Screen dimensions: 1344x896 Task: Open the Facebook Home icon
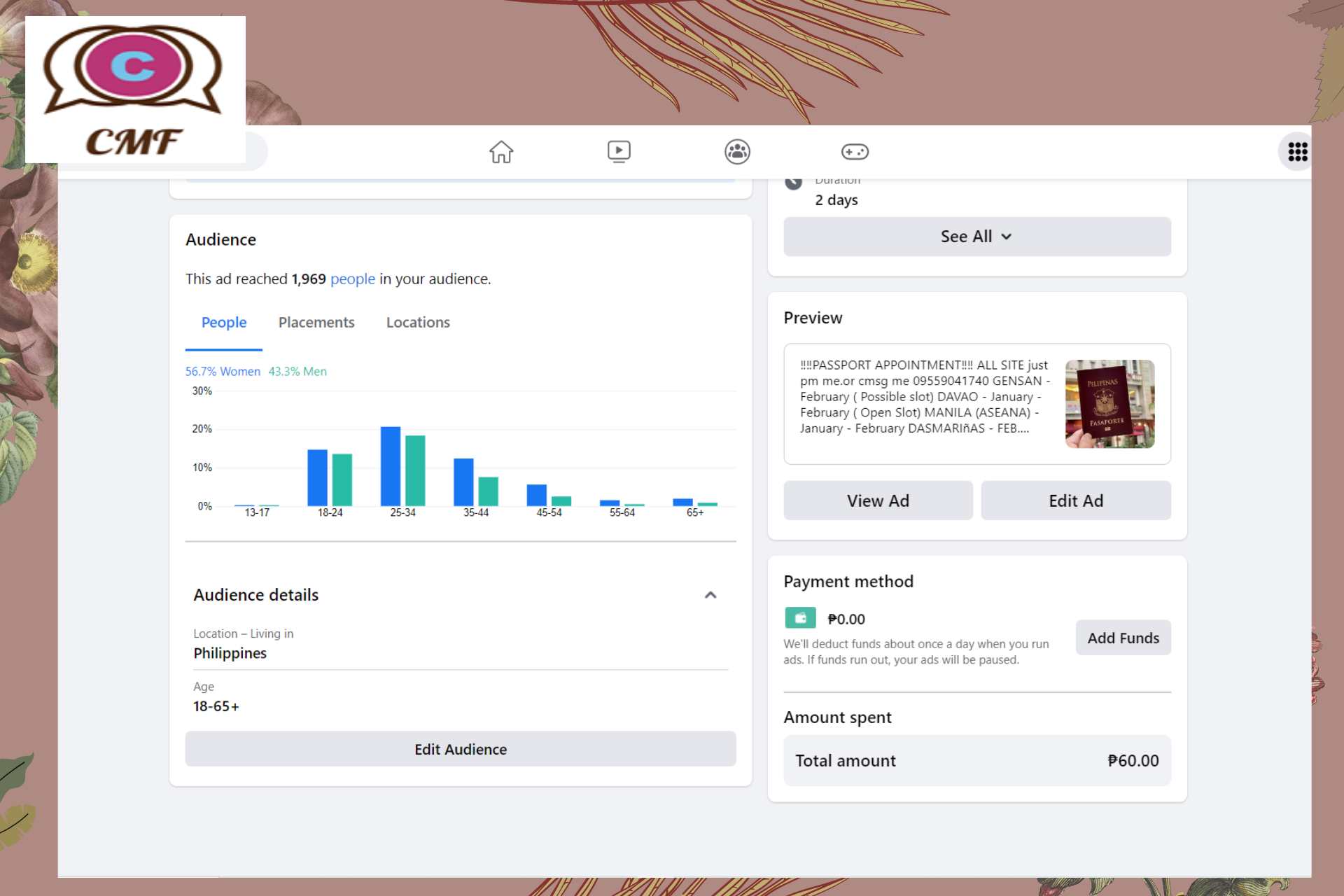coord(501,151)
